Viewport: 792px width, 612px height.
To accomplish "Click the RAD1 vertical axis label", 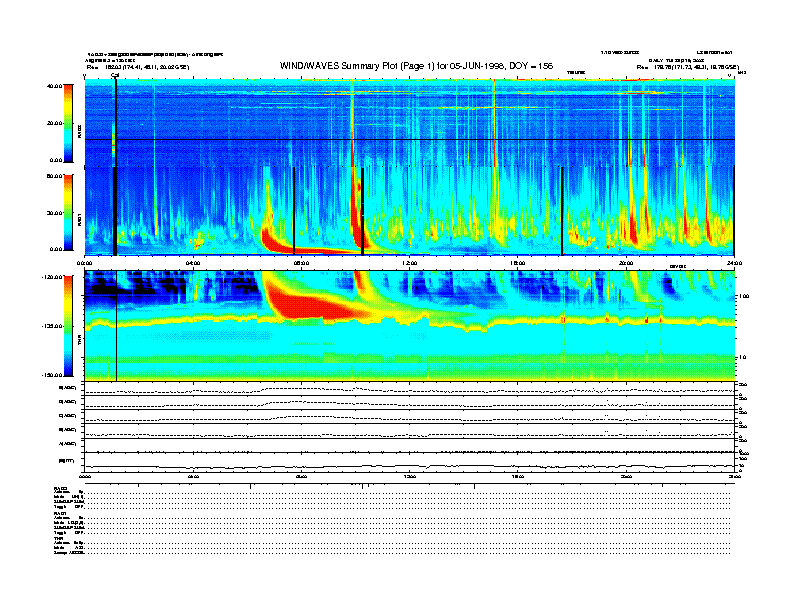I will pos(79,220).
